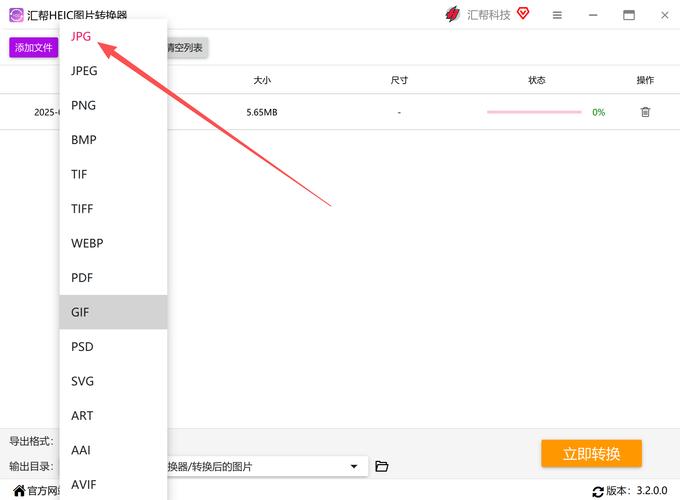
Task: Click the 汇帮科技 brand text
Action: [489, 15]
